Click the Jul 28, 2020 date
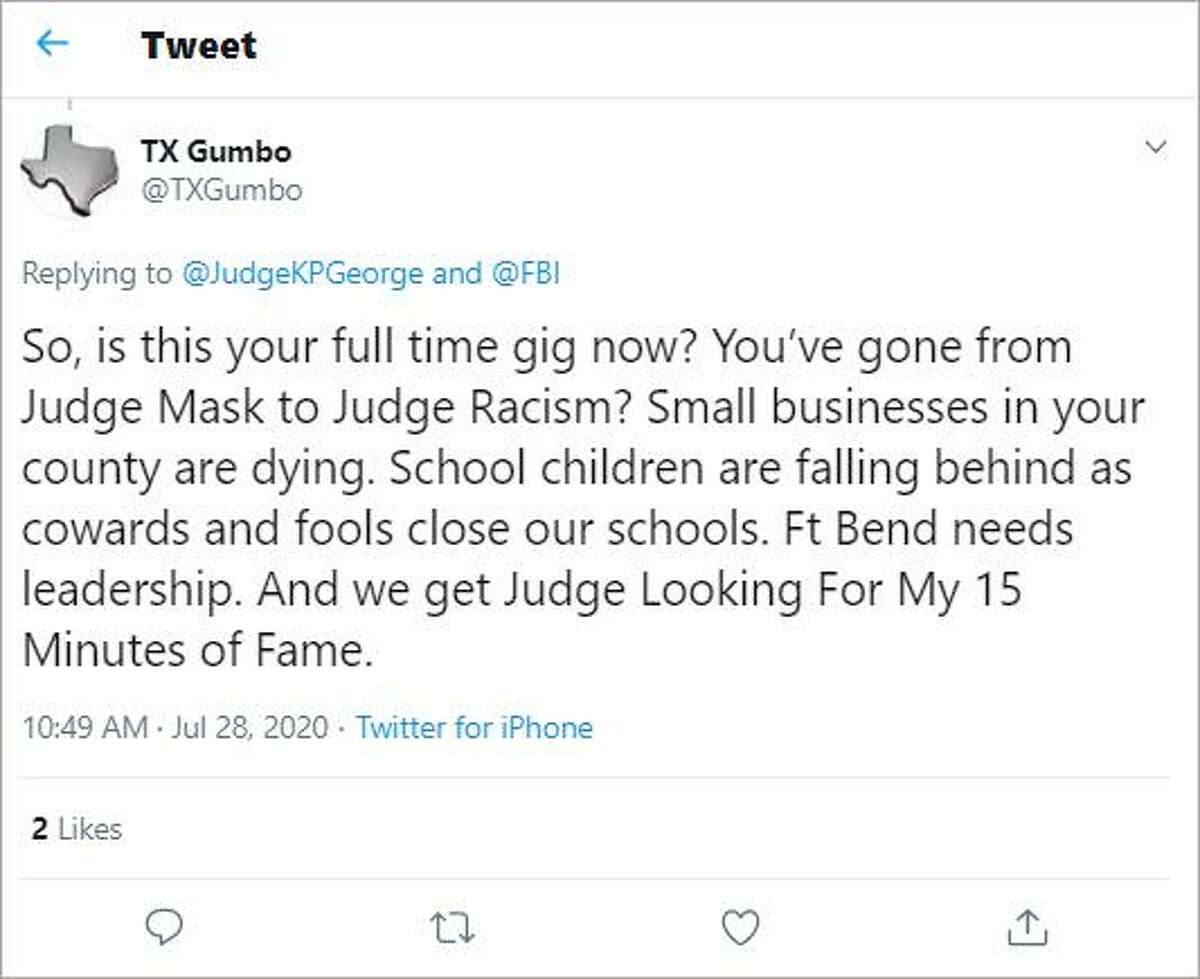Screen dimensions: 1200x979 click(249, 727)
